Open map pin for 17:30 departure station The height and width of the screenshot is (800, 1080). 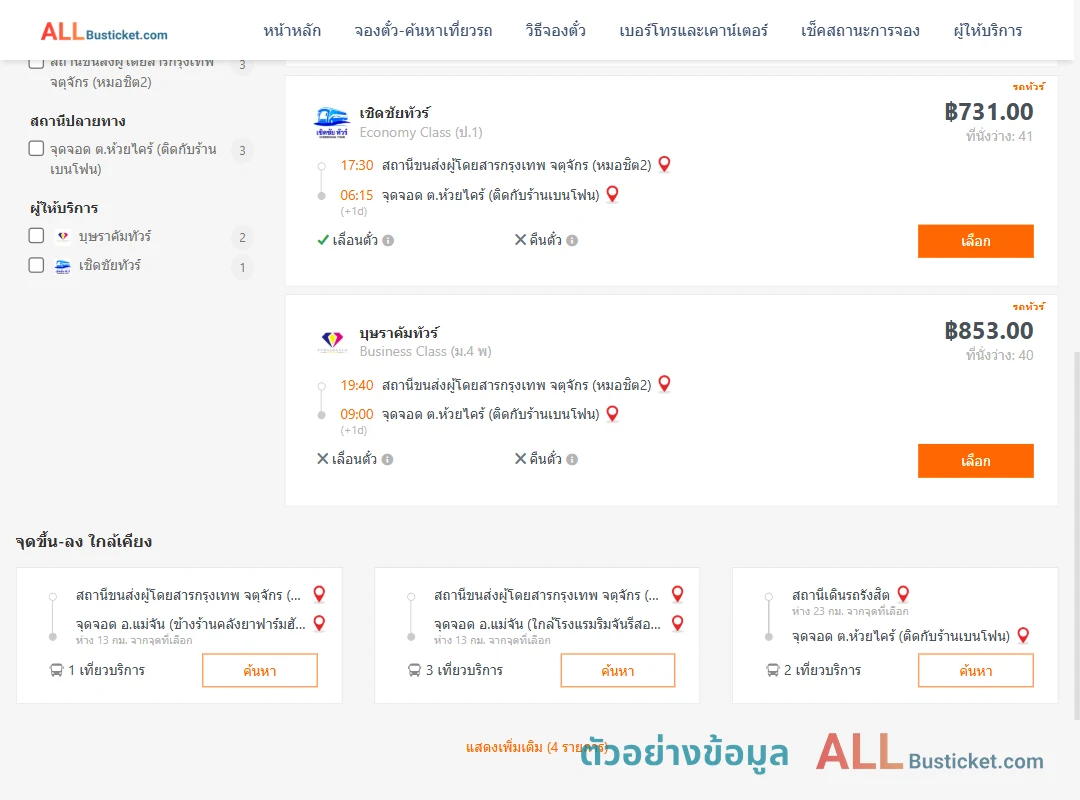click(664, 164)
